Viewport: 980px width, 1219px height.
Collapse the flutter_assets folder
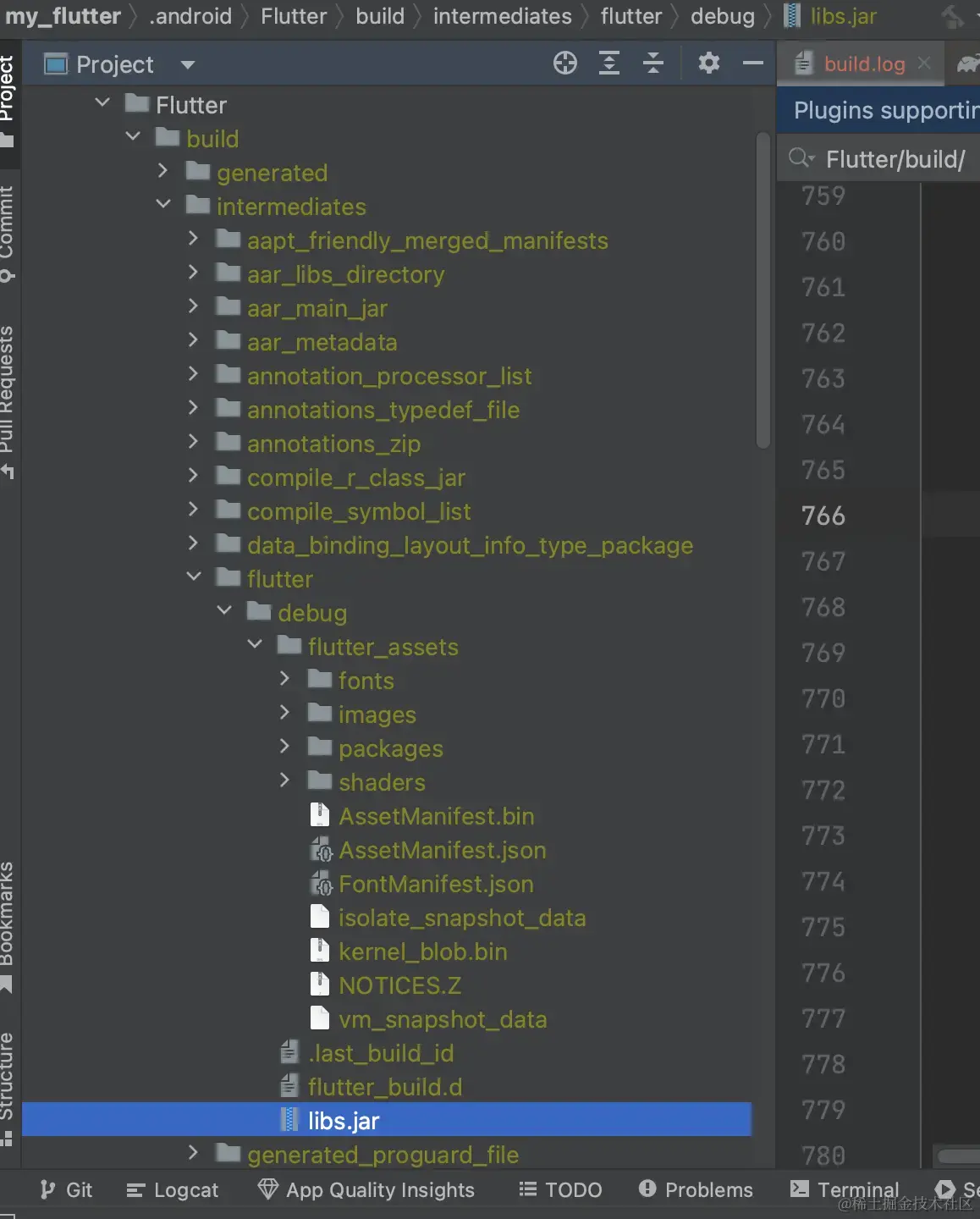[x=255, y=644]
